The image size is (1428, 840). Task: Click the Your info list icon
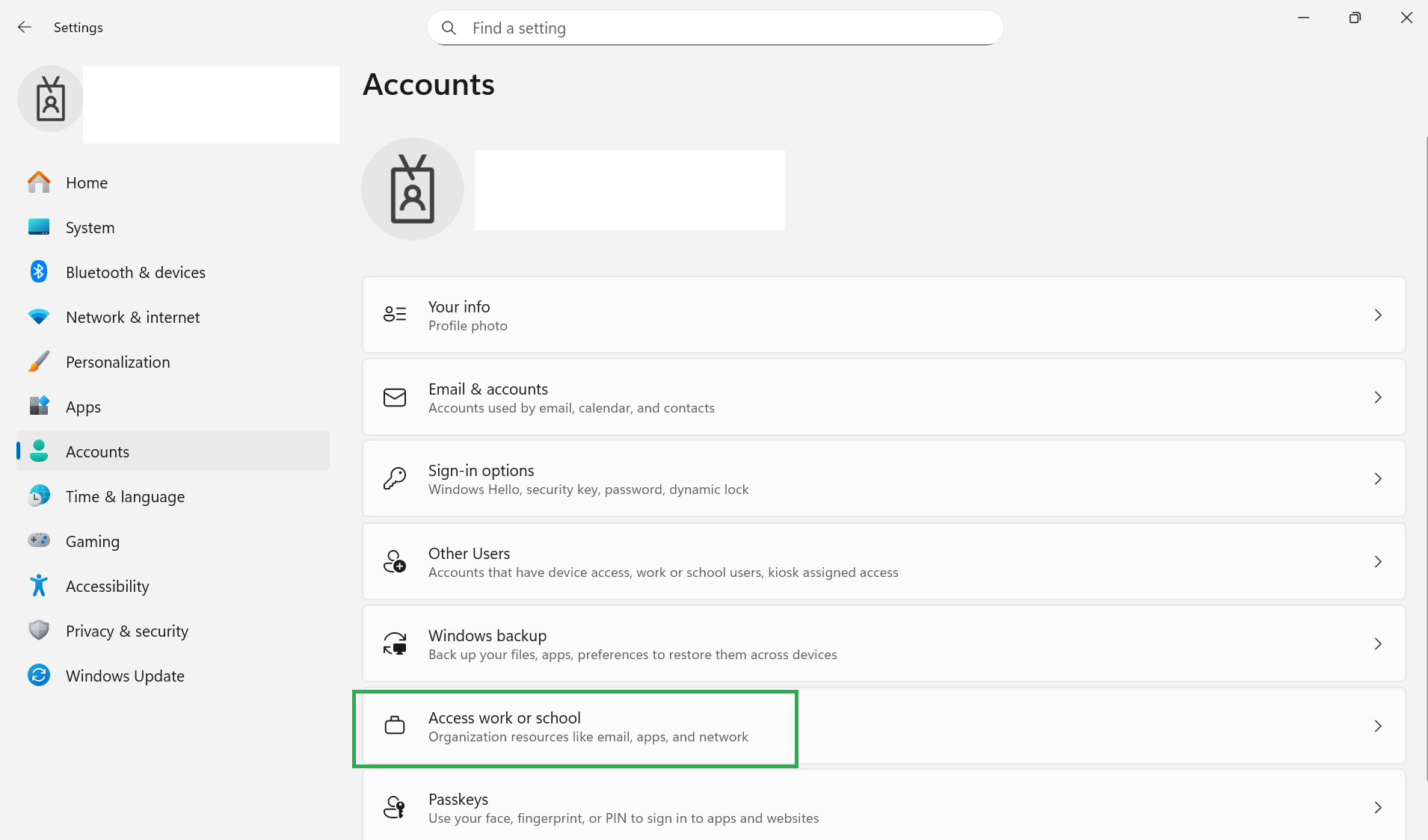point(395,315)
